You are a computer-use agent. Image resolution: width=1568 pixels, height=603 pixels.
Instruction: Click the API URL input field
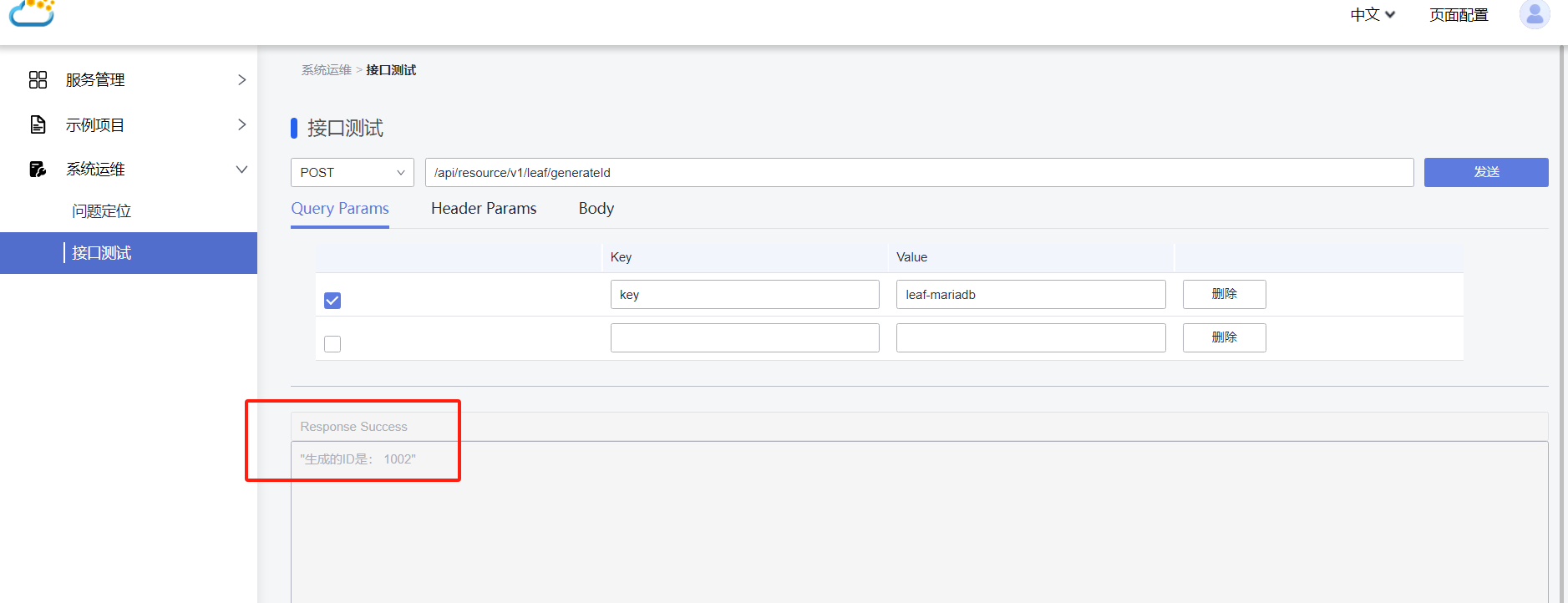[x=919, y=173]
